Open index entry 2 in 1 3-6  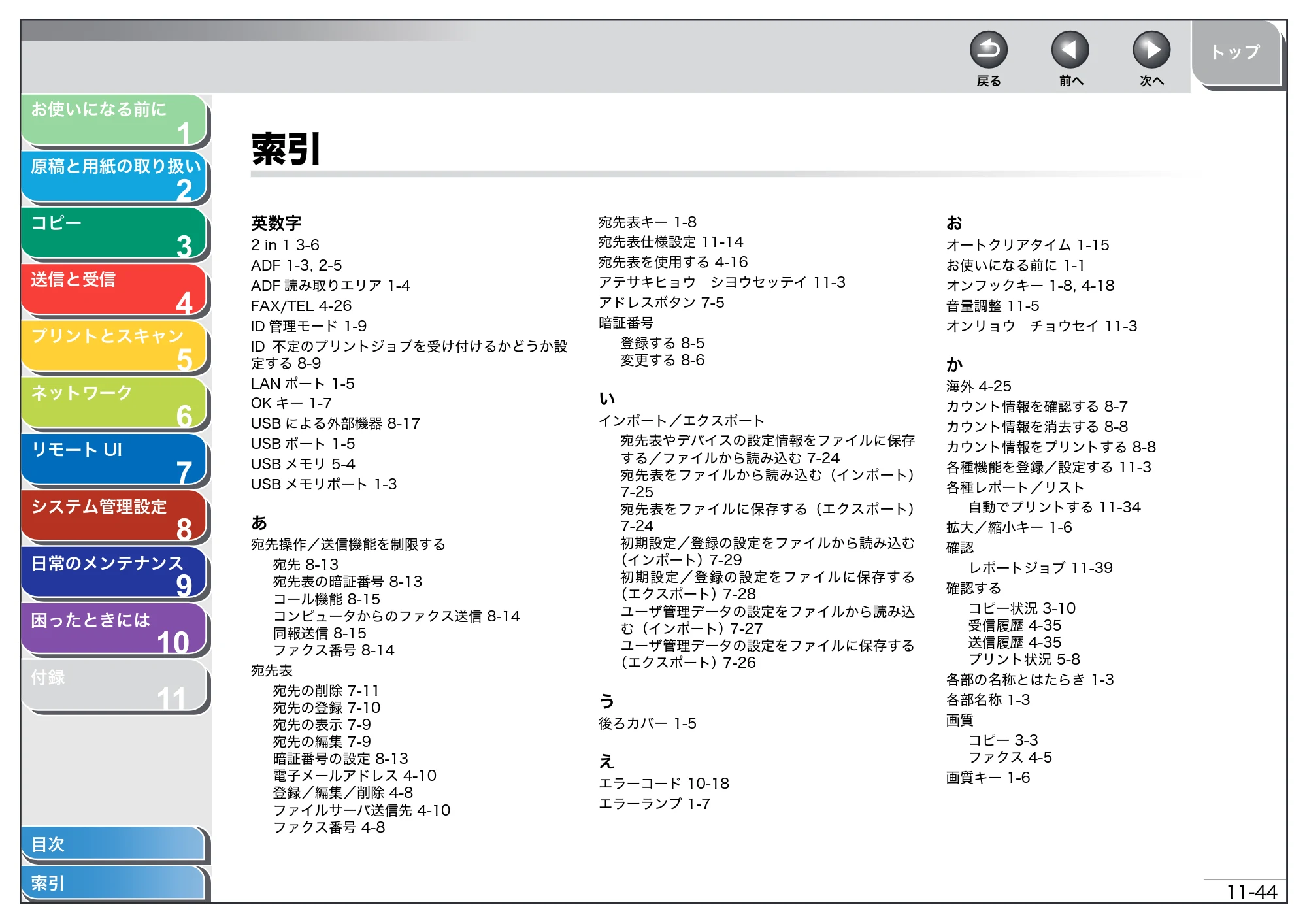click(x=285, y=245)
